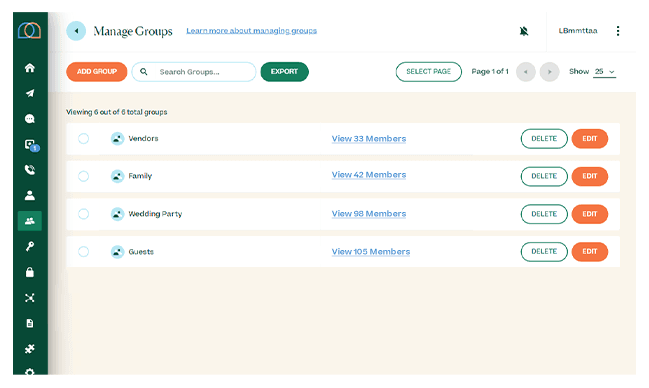
Task: Delete the Guests group
Action: 544,252
